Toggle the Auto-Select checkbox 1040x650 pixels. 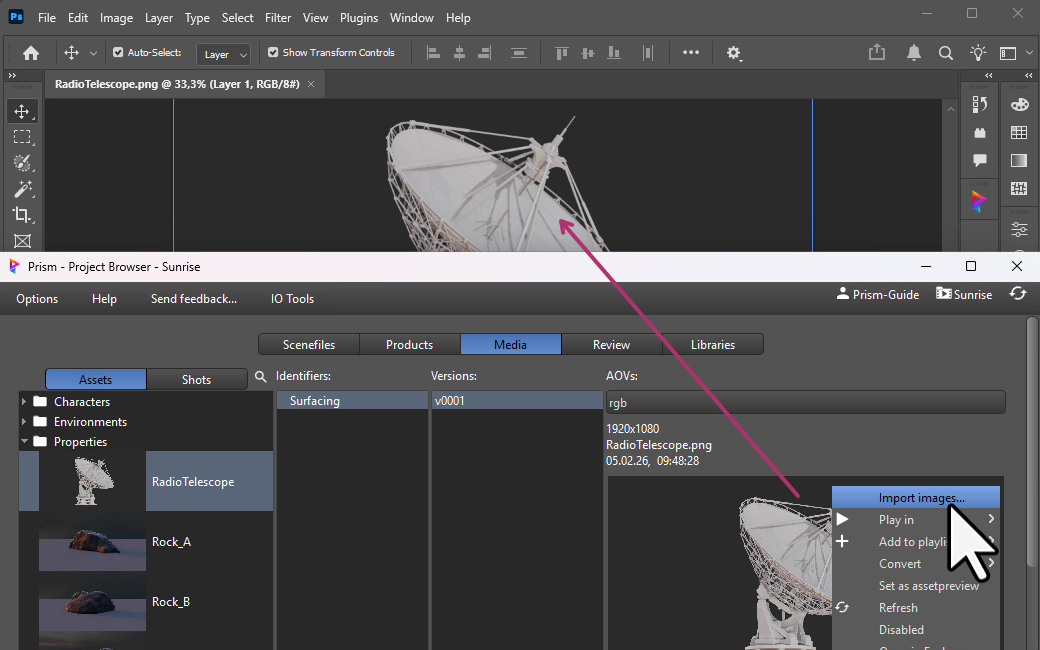pyautogui.click(x=118, y=53)
